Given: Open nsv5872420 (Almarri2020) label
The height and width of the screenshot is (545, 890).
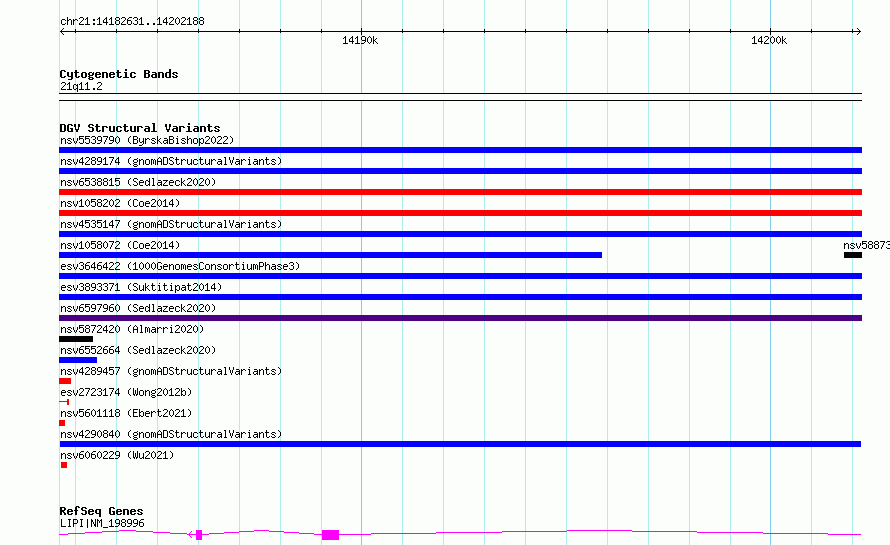Looking at the screenshot, I should 132,329.
